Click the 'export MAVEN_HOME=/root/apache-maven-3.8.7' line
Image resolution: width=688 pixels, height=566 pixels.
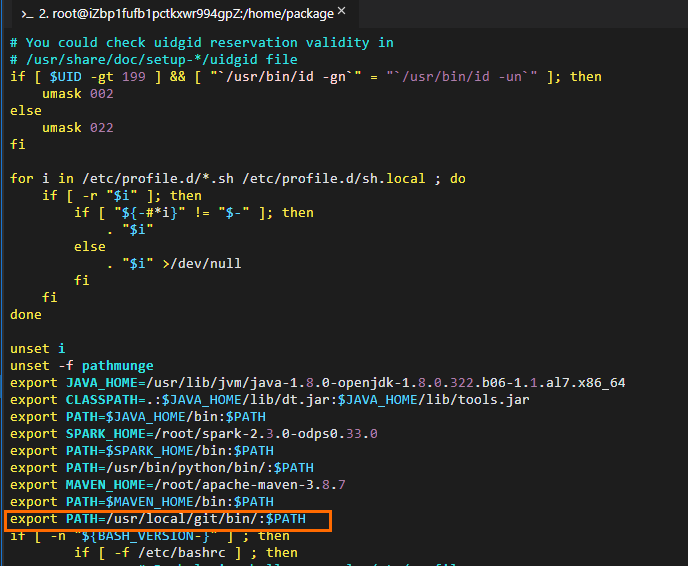tap(178, 485)
